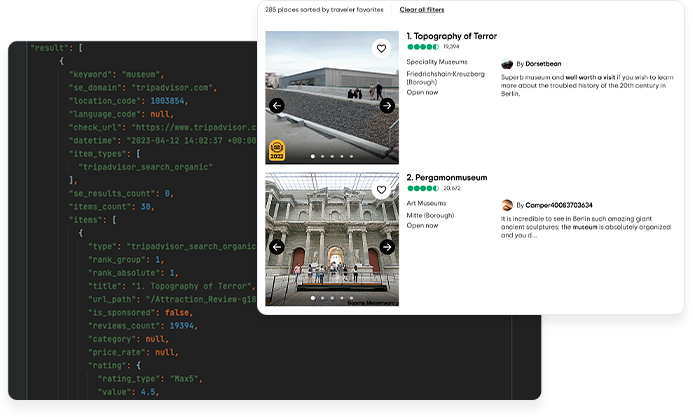The height and width of the screenshot is (417, 693).
Task: Show next photo of Pergamonmuseum
Action: [x=387, y=247]
